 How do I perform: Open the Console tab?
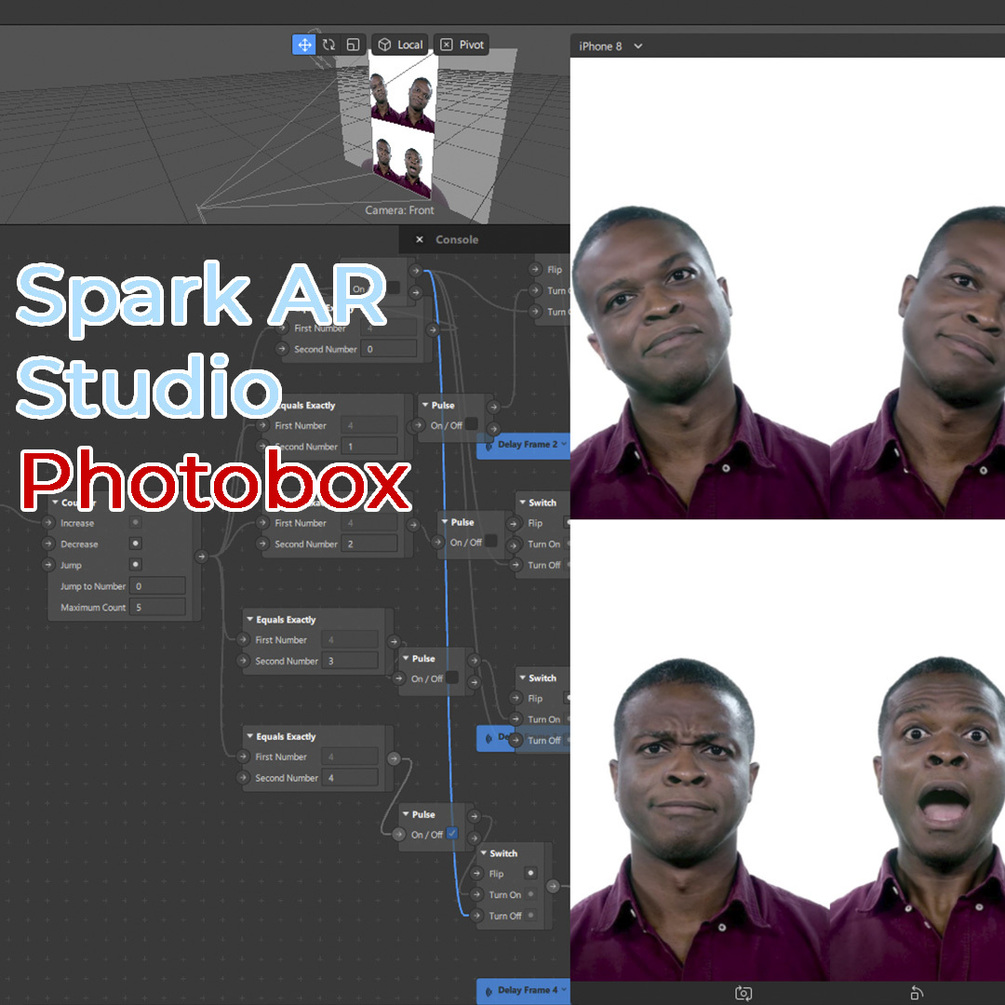pos(457,240)
